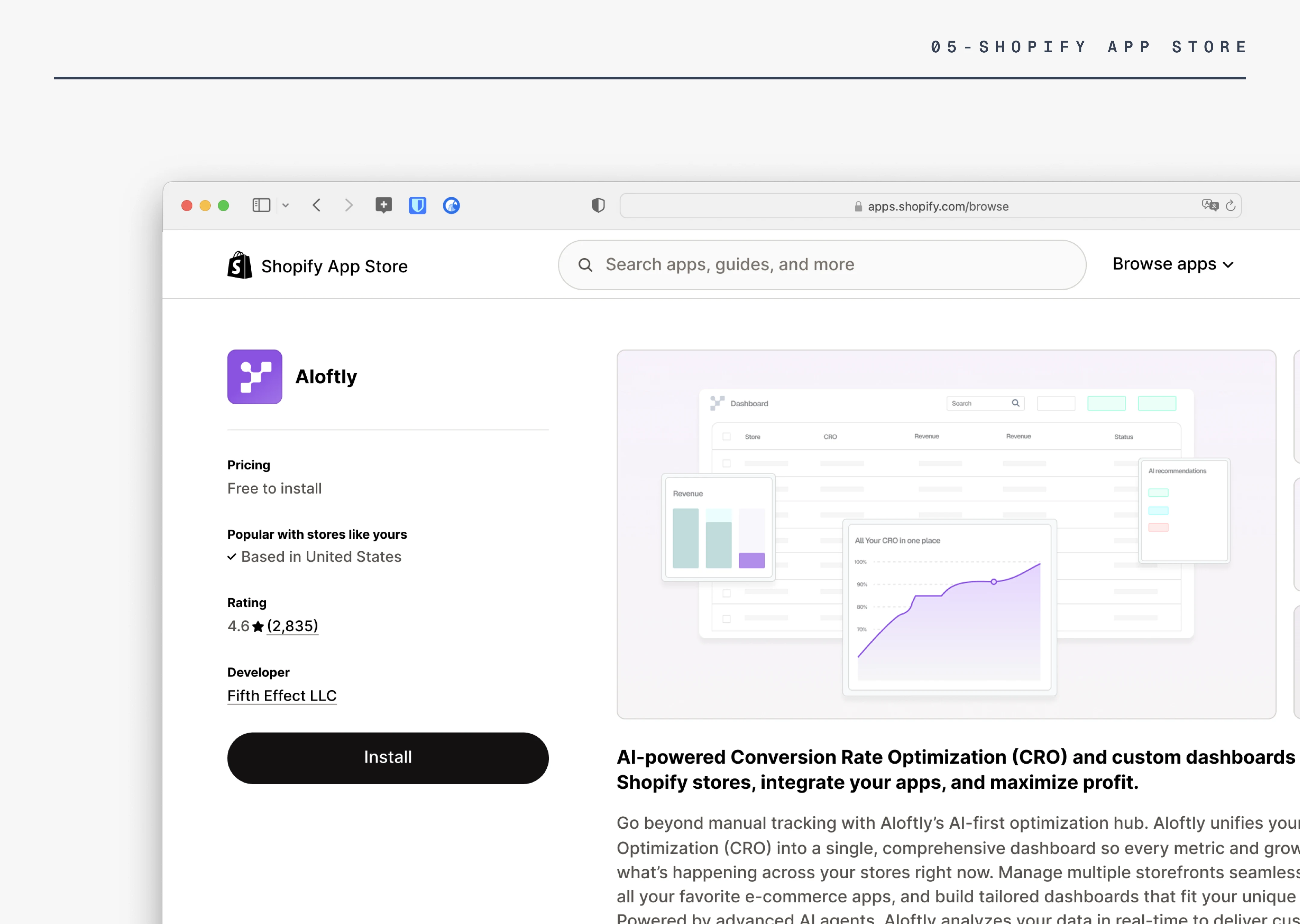Reload the page with the refresh icon

(x=1230, y=205)
